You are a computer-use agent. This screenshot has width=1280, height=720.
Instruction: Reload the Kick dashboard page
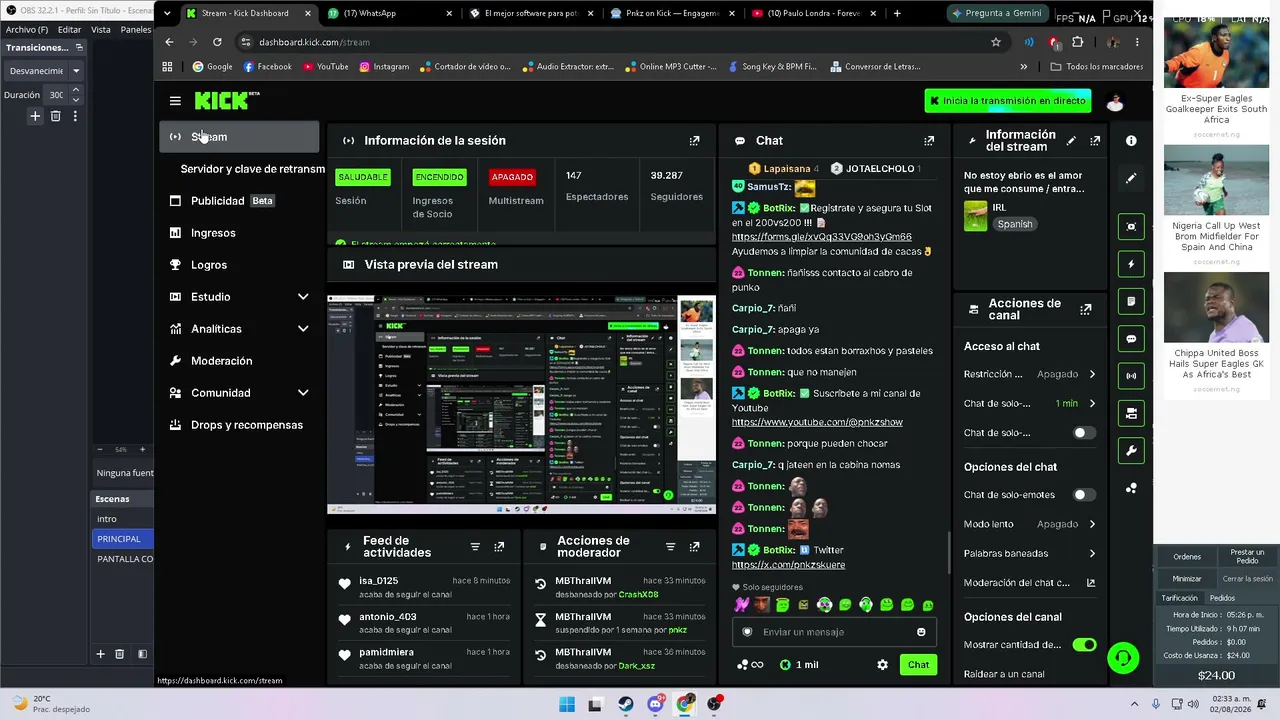click(x=217, y=42)
